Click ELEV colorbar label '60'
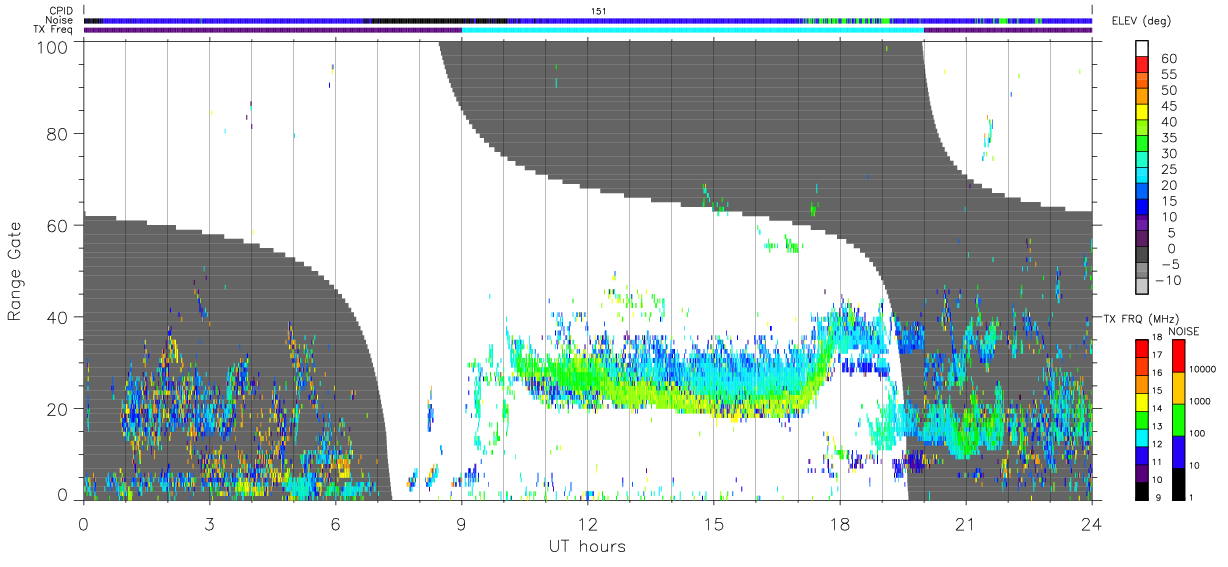The height and width of the screenshot is (567, 1228). click(1169, 59)
